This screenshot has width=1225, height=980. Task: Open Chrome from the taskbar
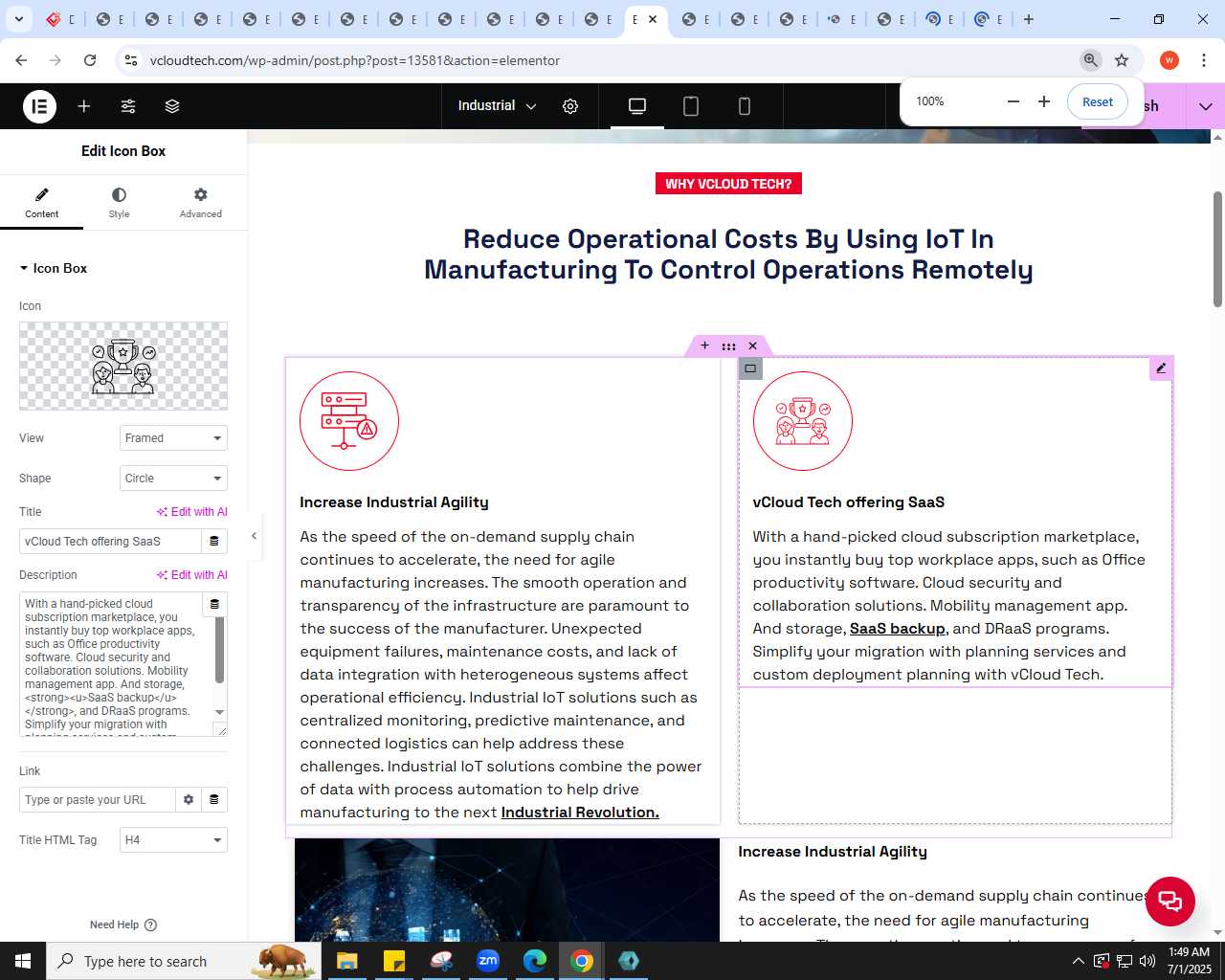pos(582,961)
